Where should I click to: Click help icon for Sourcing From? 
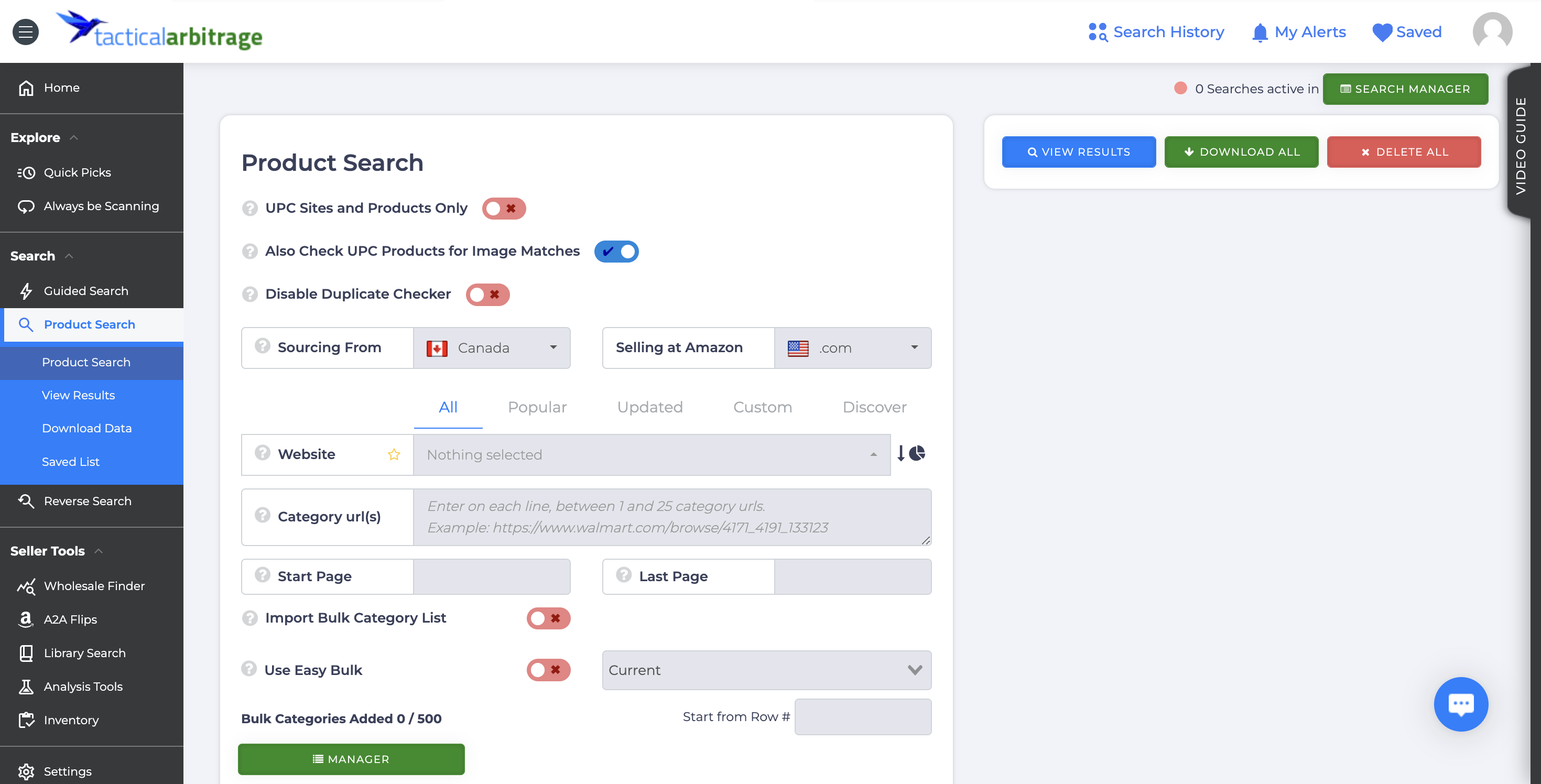tap(263, 346)
